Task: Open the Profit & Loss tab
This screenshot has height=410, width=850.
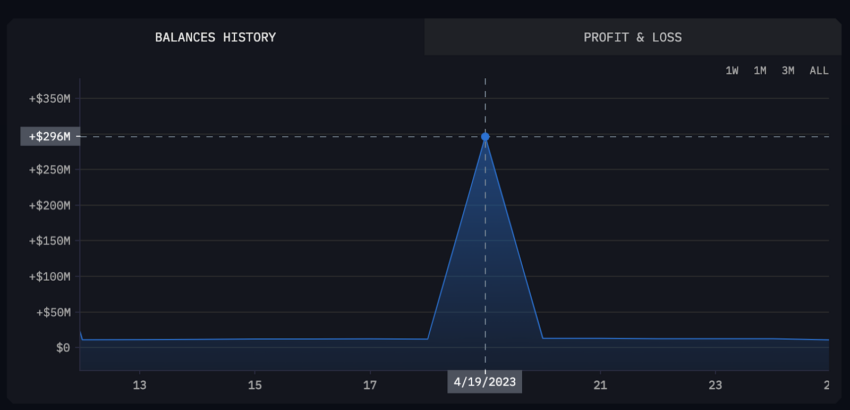Action: 633,37
